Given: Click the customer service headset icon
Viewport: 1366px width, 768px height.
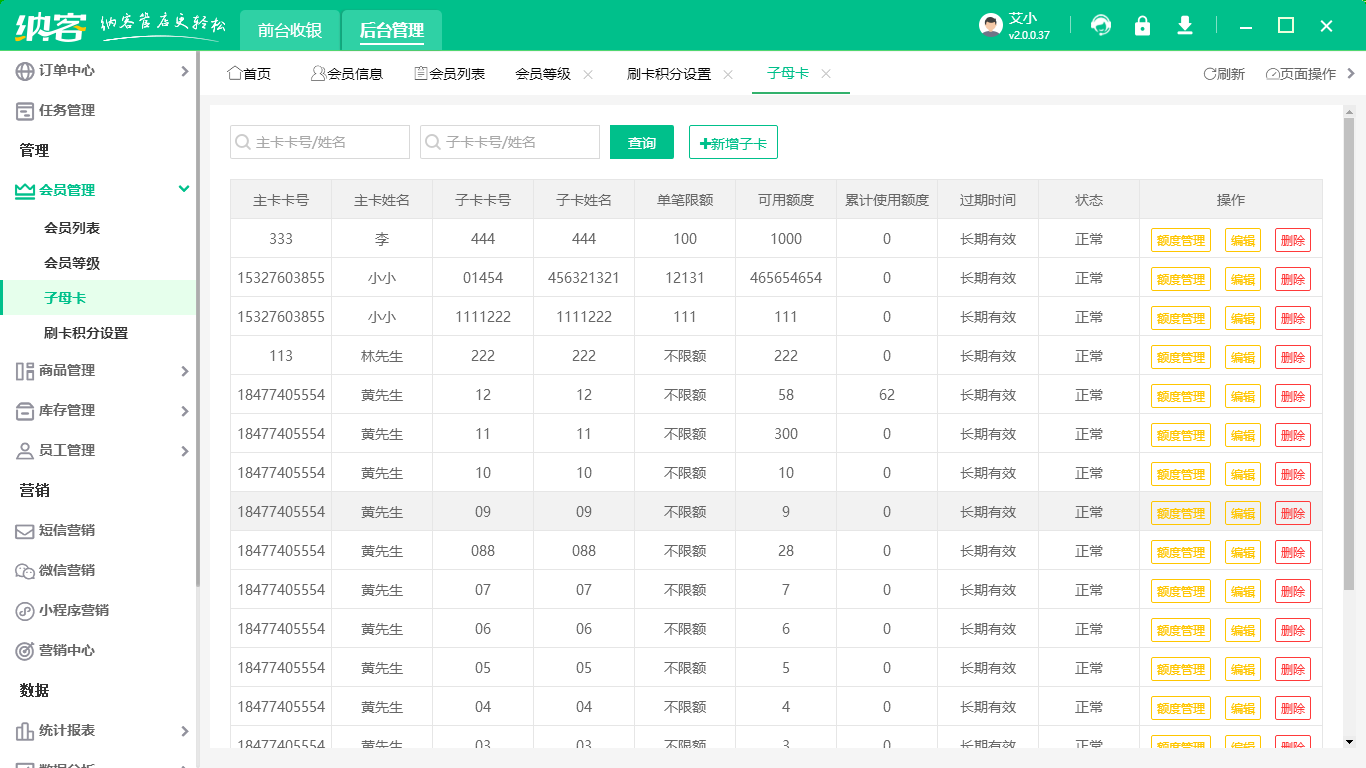Looking at the screenshot, I should (1101, 26).
